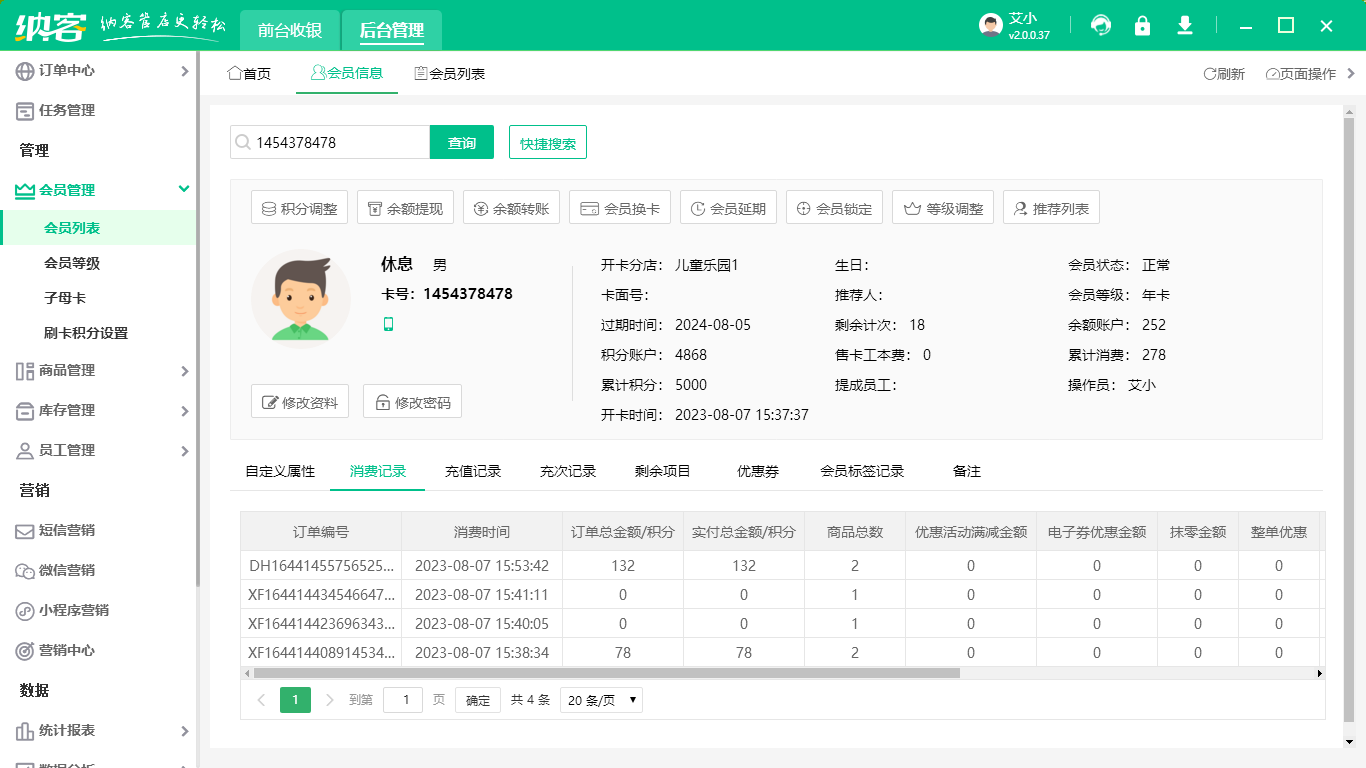Collapse the 会员管理 sidebar section
The width and height of the screenshot is (1366, 768).
pos(184,190)
